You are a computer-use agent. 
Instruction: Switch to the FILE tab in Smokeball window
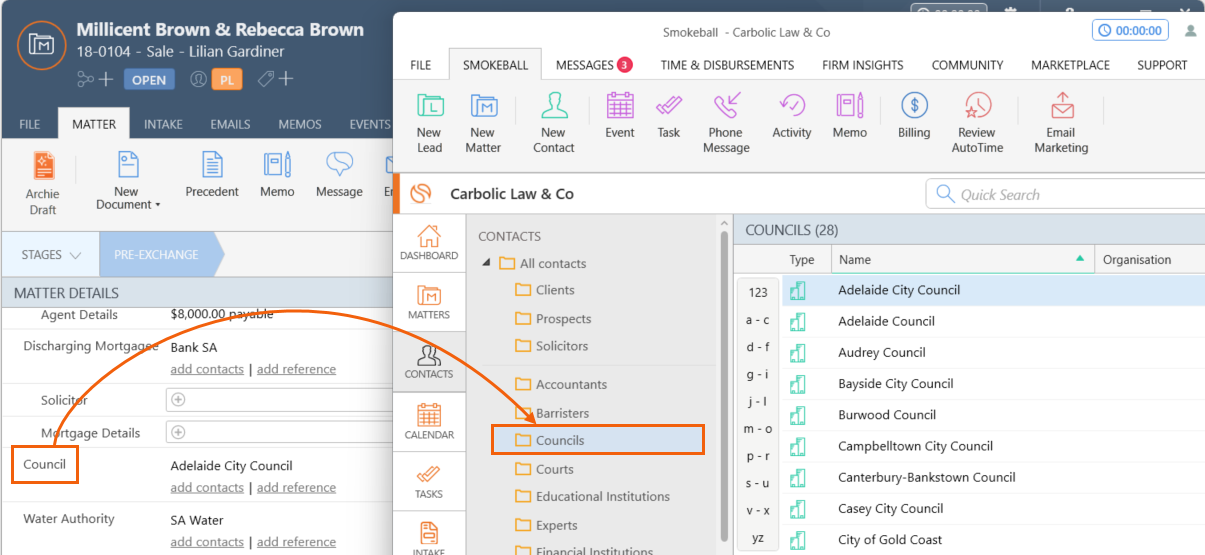pyautogui.click(x=421, y=65)
